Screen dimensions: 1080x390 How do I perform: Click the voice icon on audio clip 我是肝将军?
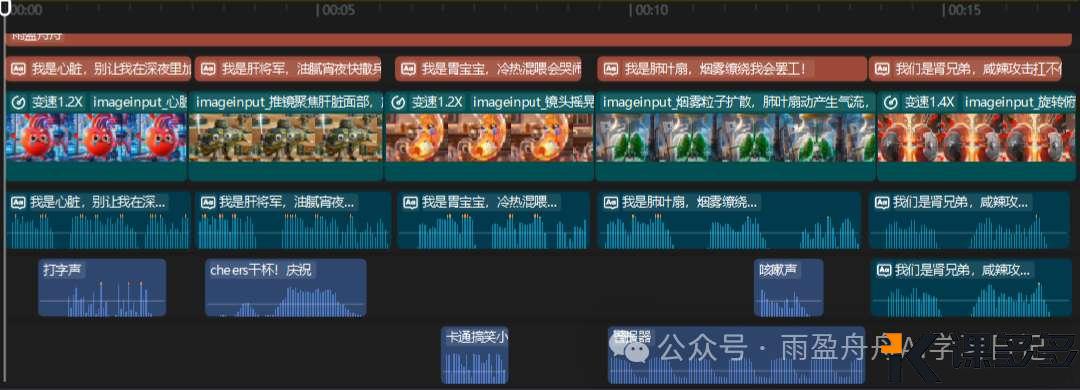point(207,203)
